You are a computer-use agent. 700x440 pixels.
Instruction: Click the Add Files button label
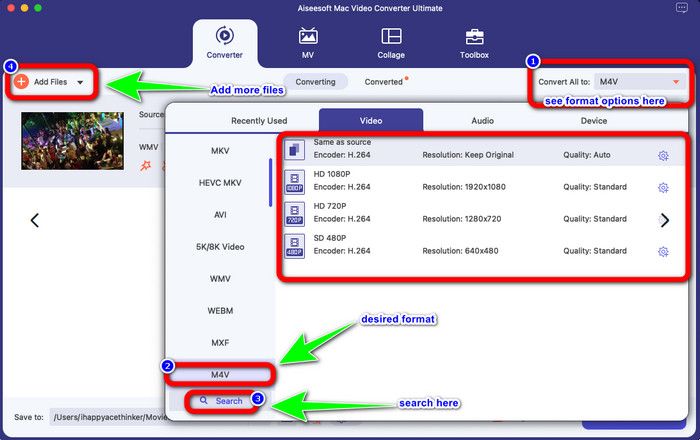pos(50,82)
